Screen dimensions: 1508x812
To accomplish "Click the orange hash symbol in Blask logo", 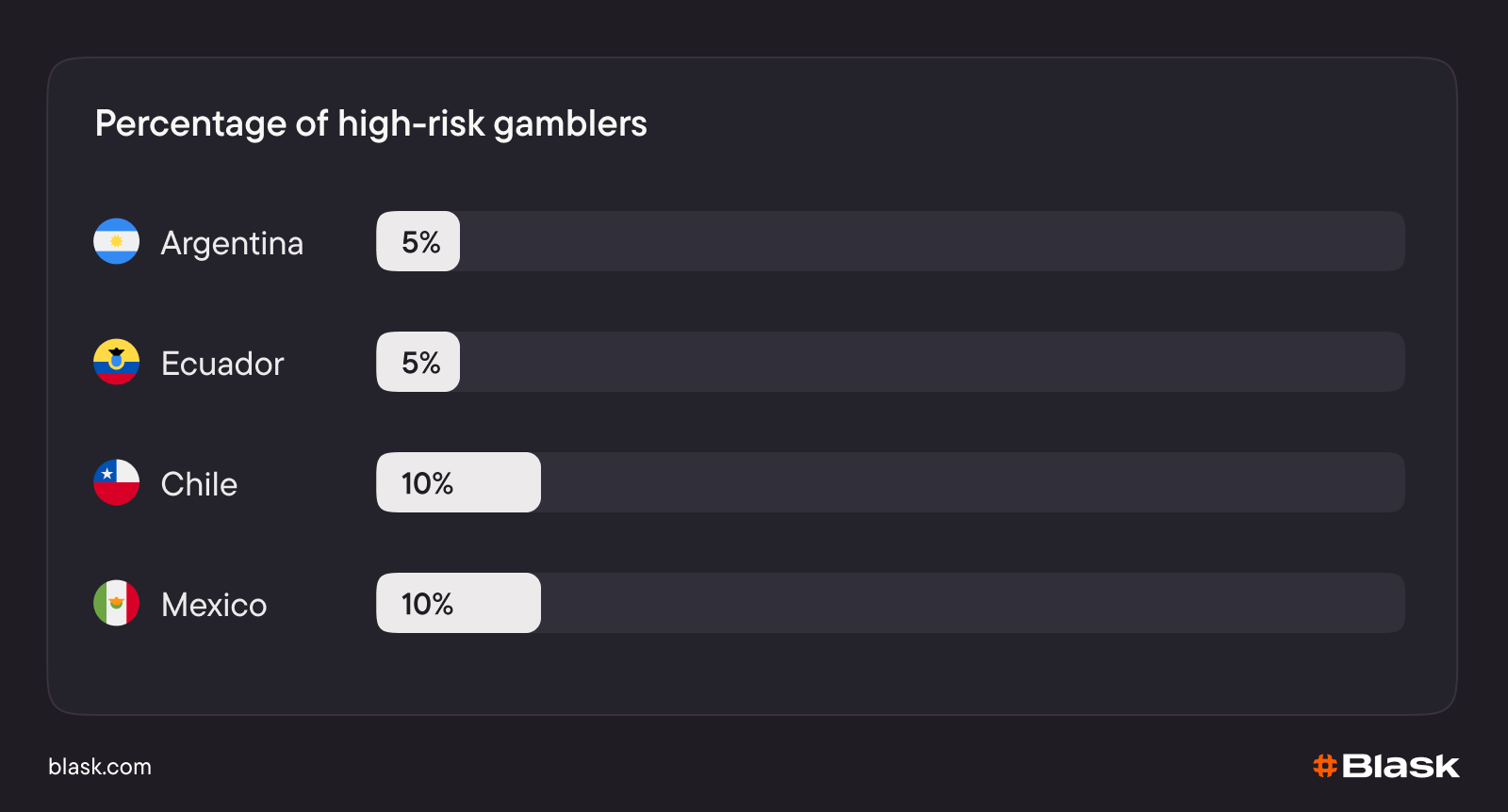I will click(x=1325, y=766).
